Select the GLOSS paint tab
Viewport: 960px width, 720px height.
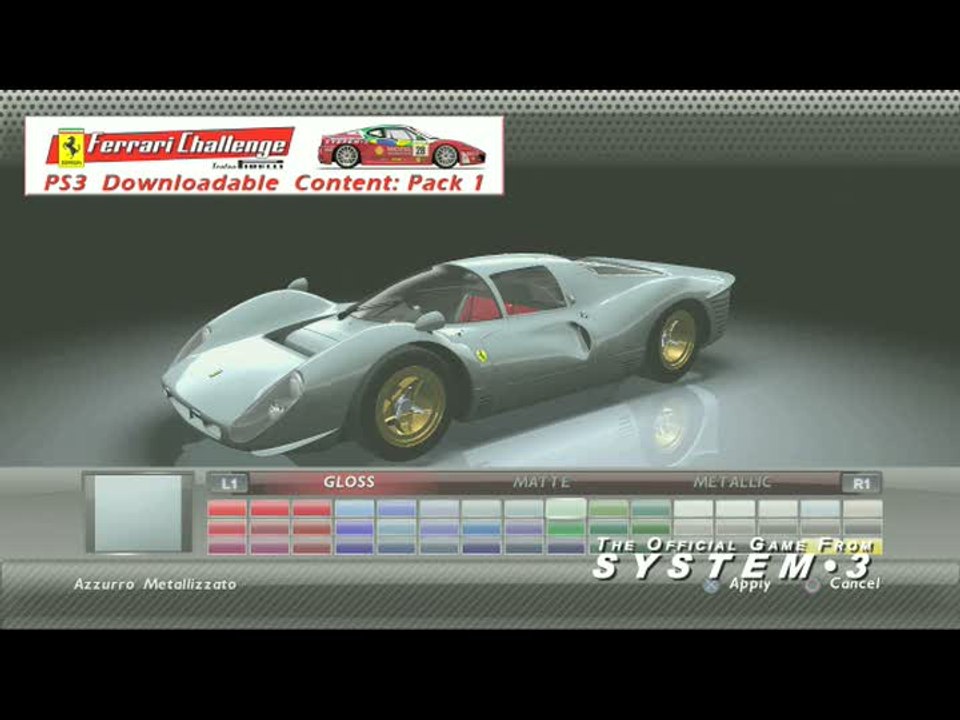coord(349,482)
